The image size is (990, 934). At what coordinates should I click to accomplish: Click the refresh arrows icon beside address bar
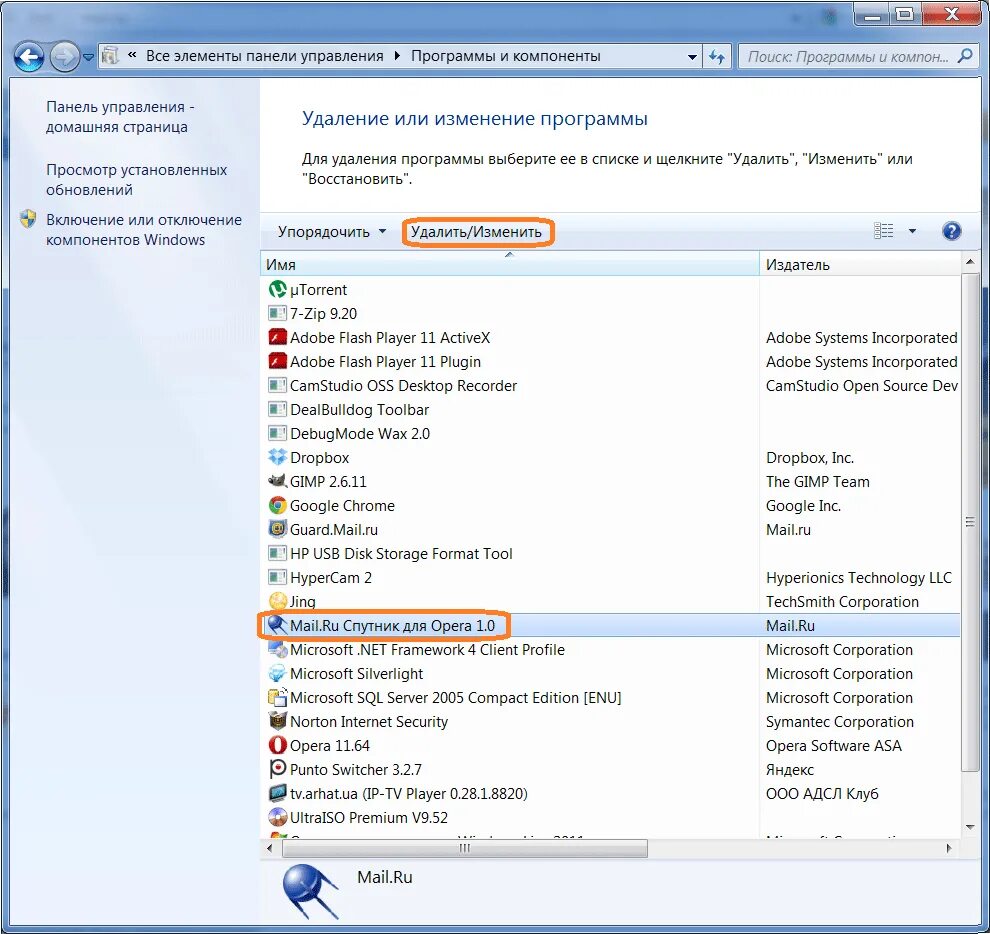click(x=717, y=56)
